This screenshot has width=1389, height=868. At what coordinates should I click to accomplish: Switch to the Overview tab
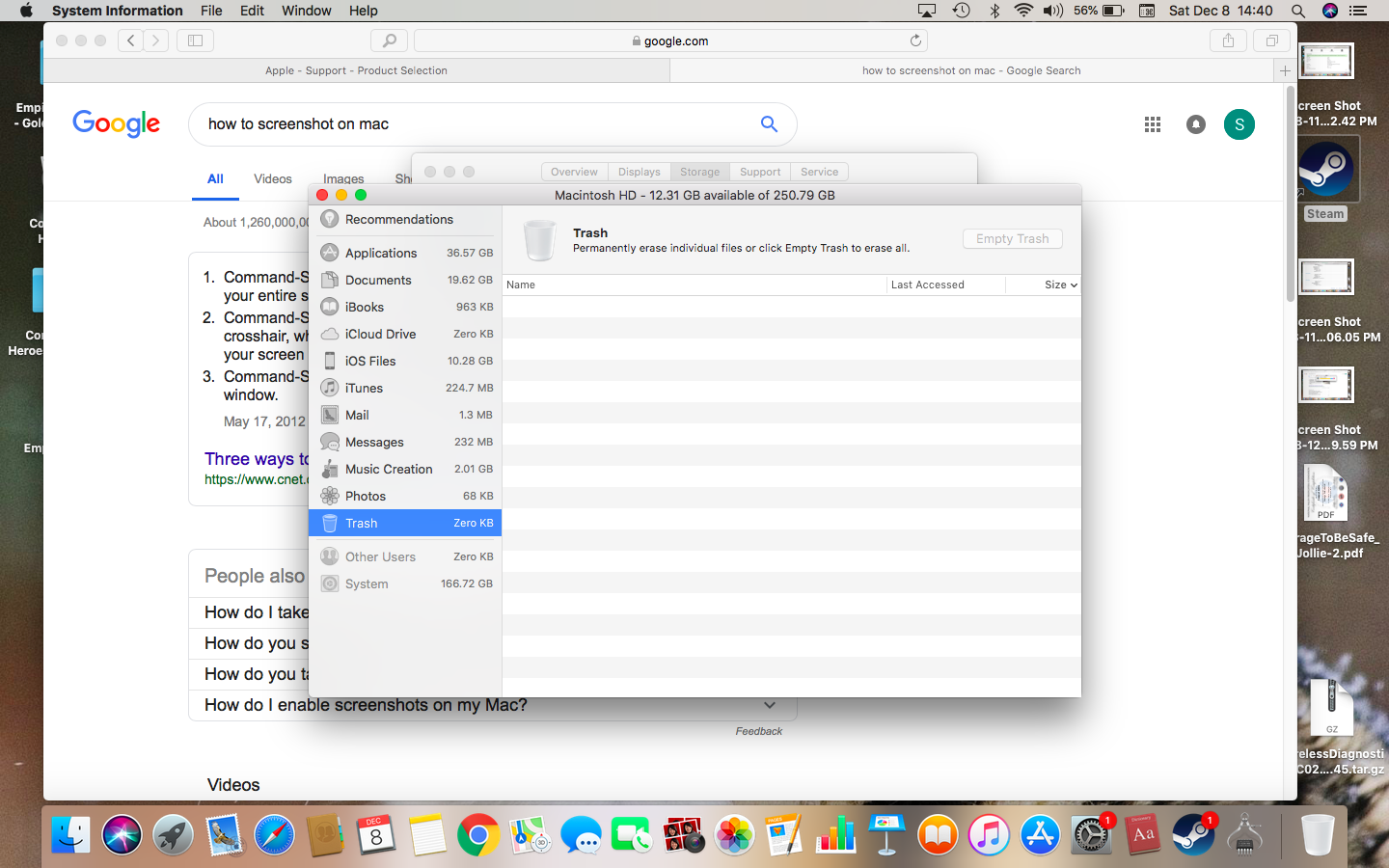(574, 172)
